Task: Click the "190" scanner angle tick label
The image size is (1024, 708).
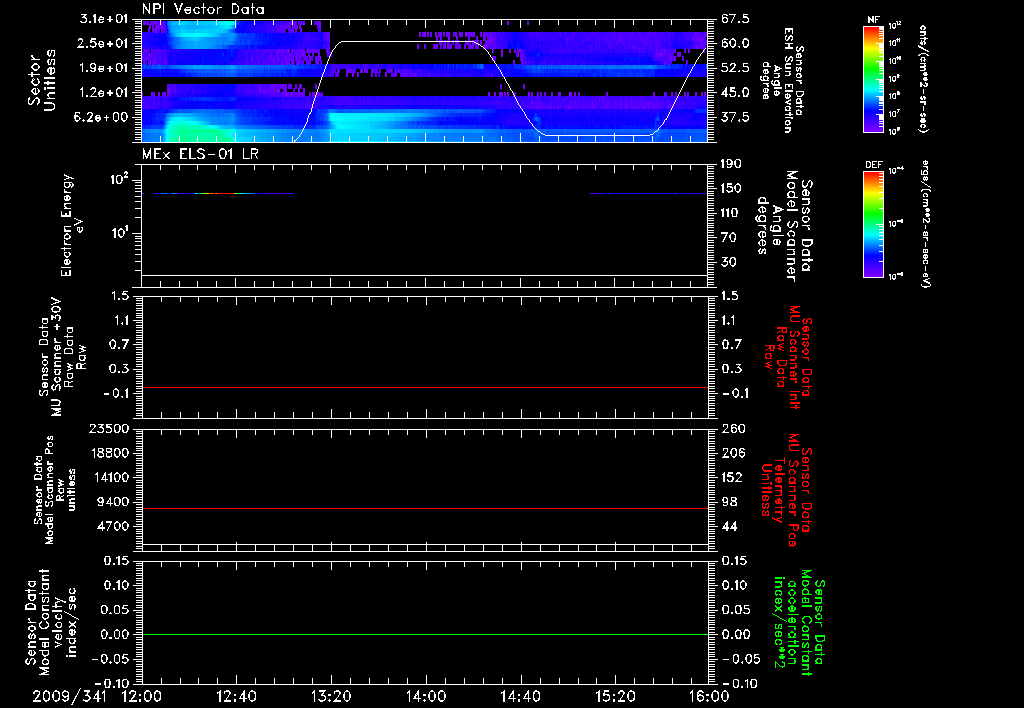Action: (x=731, y=164)
